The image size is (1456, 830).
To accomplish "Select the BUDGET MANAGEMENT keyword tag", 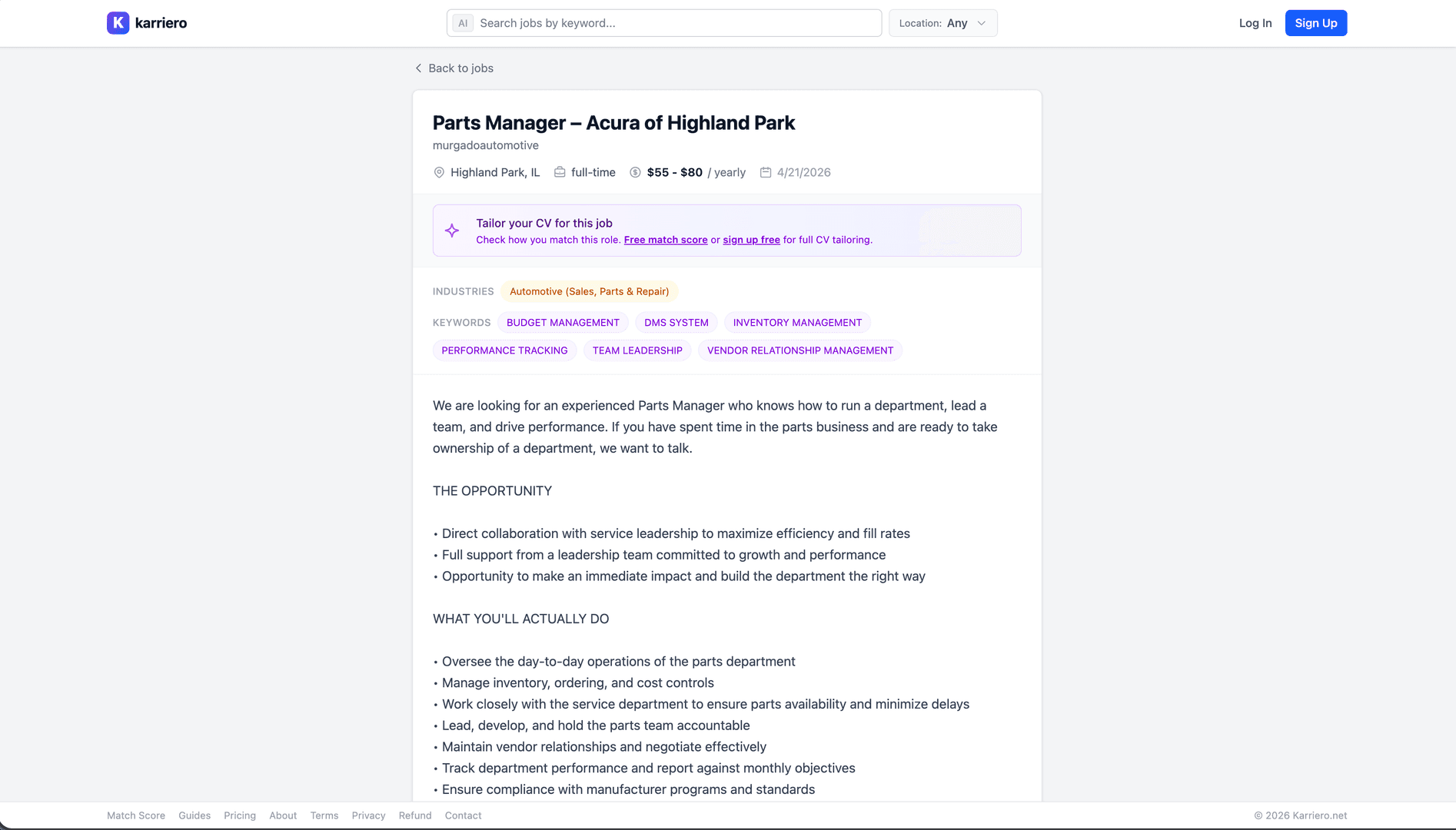I will 563,323.
